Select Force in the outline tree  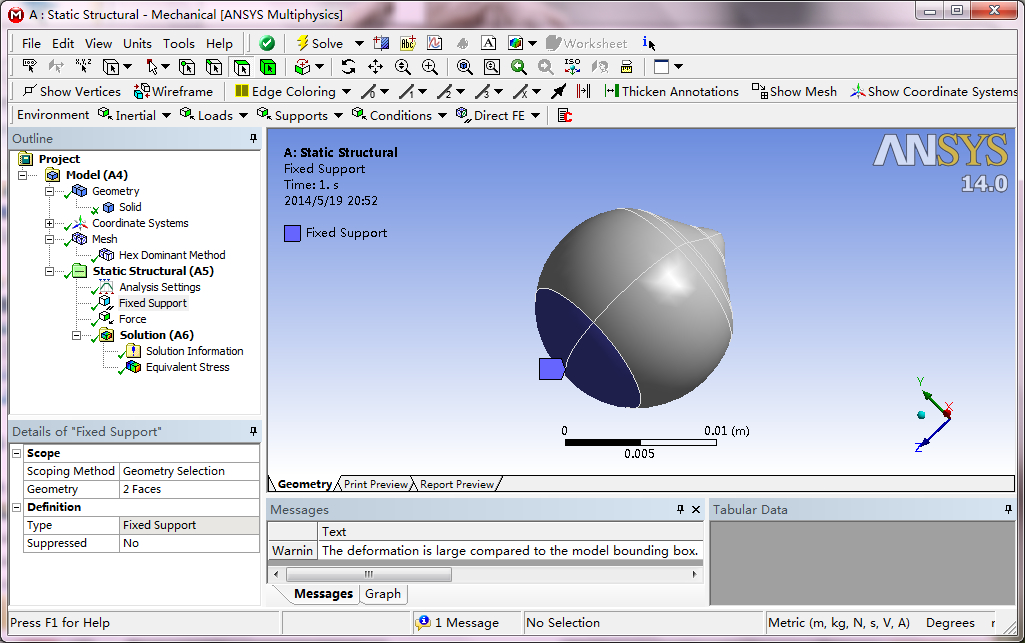click(x=132, y=319)
